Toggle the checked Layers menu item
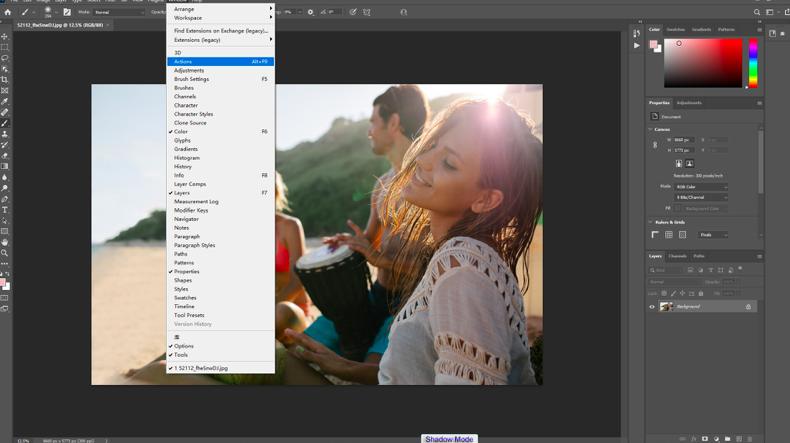Image resolution: width=790 pixels, height=443 pixels. pyautogui.click(x=221, y=193)
